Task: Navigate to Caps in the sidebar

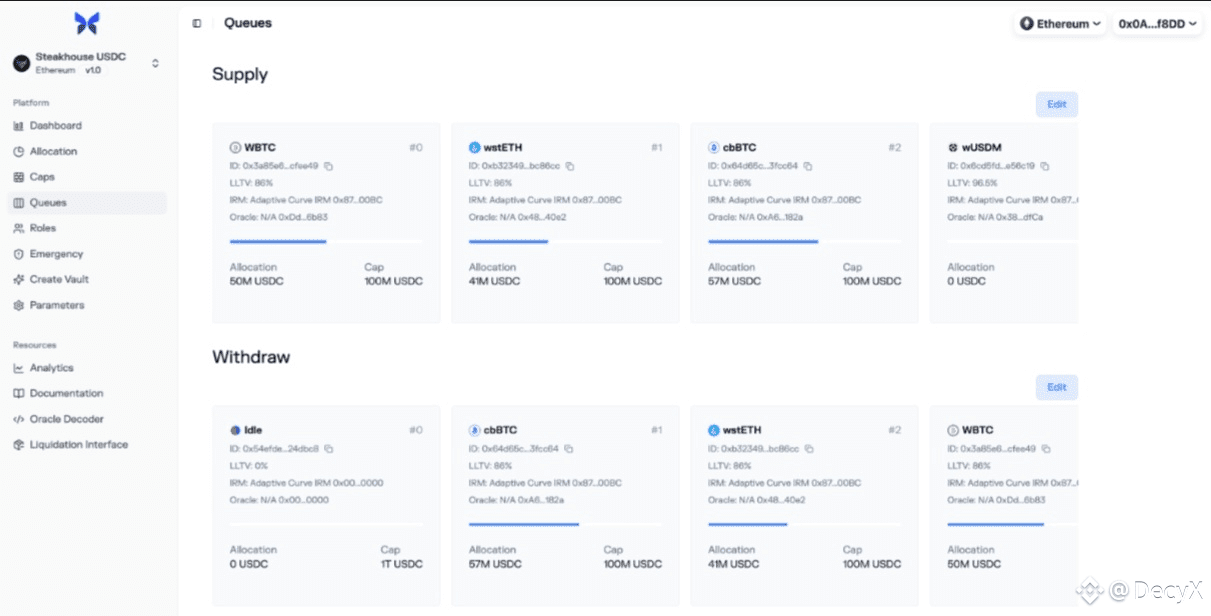Action: pyautogui.click(x=42, y=177)
